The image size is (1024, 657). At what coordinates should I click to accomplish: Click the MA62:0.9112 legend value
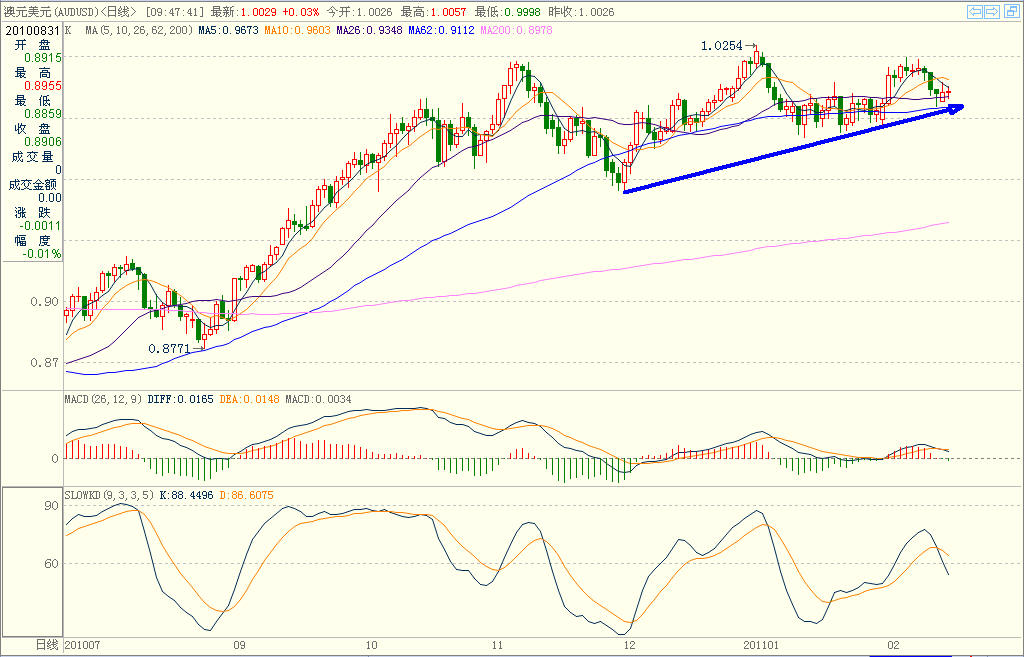coord(441,30)
